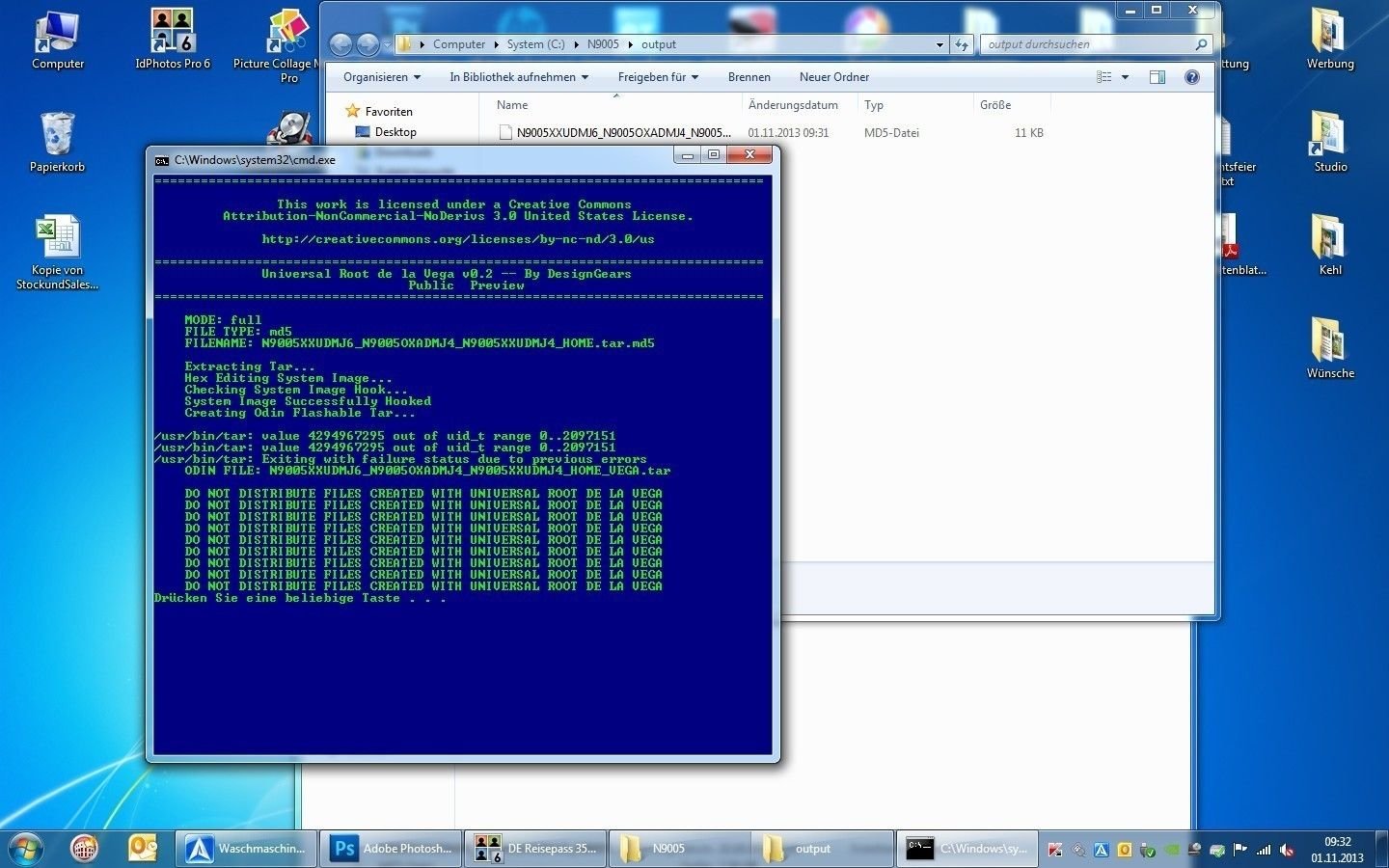
Task: Open the Papierkorb recycle bin
Action: pyautogui.click(x=57, y=142)
